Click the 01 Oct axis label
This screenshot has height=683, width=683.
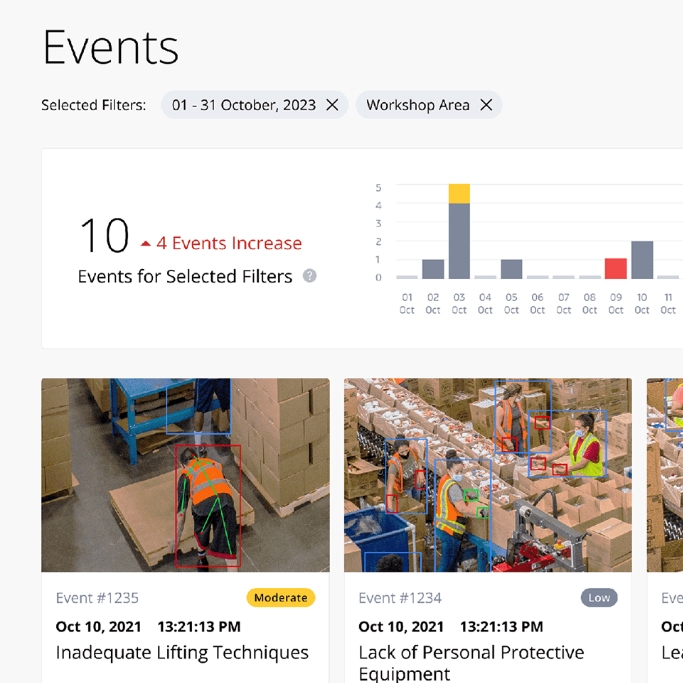(407, 303)
